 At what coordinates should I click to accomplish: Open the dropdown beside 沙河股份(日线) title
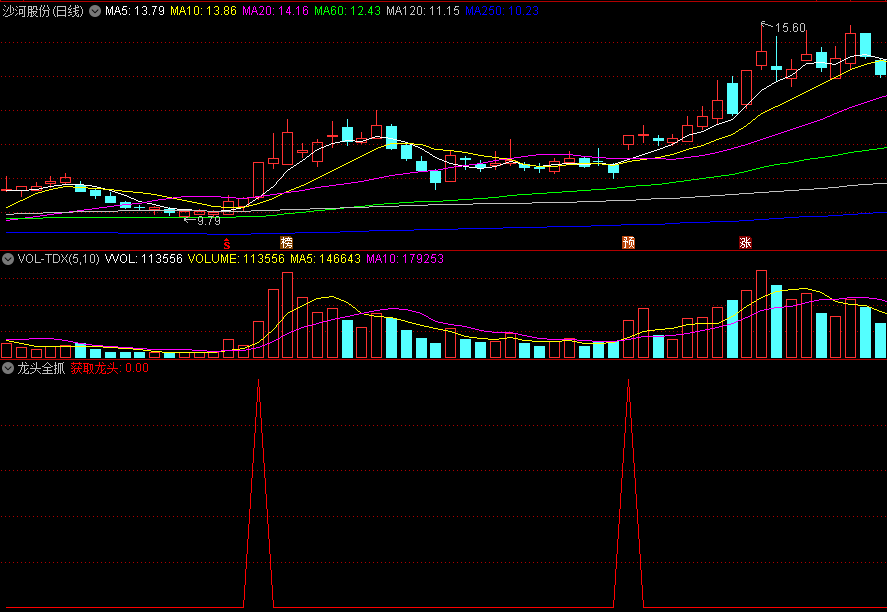(95, 11)
